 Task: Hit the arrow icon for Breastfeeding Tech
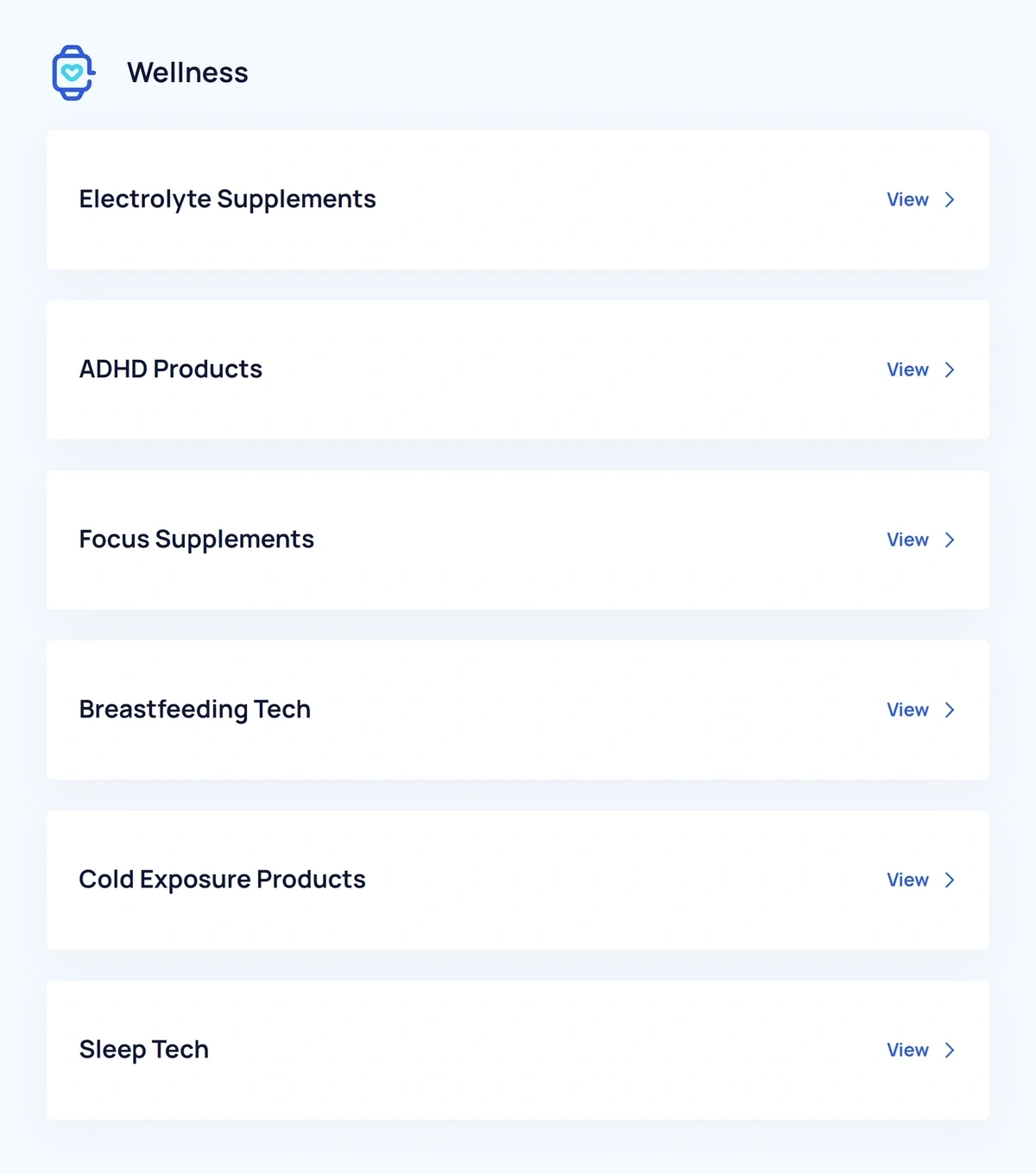click(950, 710)
